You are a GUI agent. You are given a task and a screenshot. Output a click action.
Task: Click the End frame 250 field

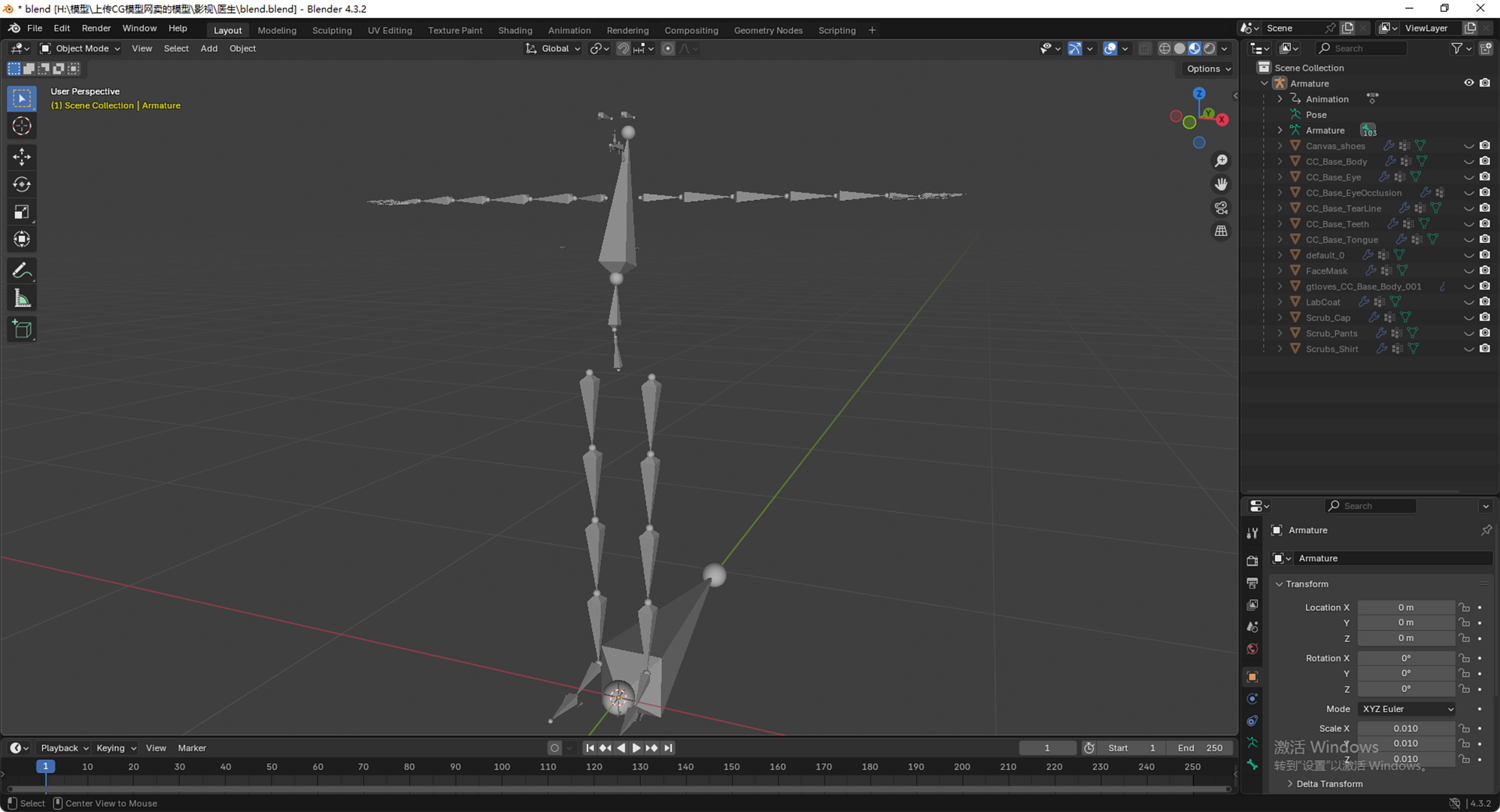(x=1200, y=748)
